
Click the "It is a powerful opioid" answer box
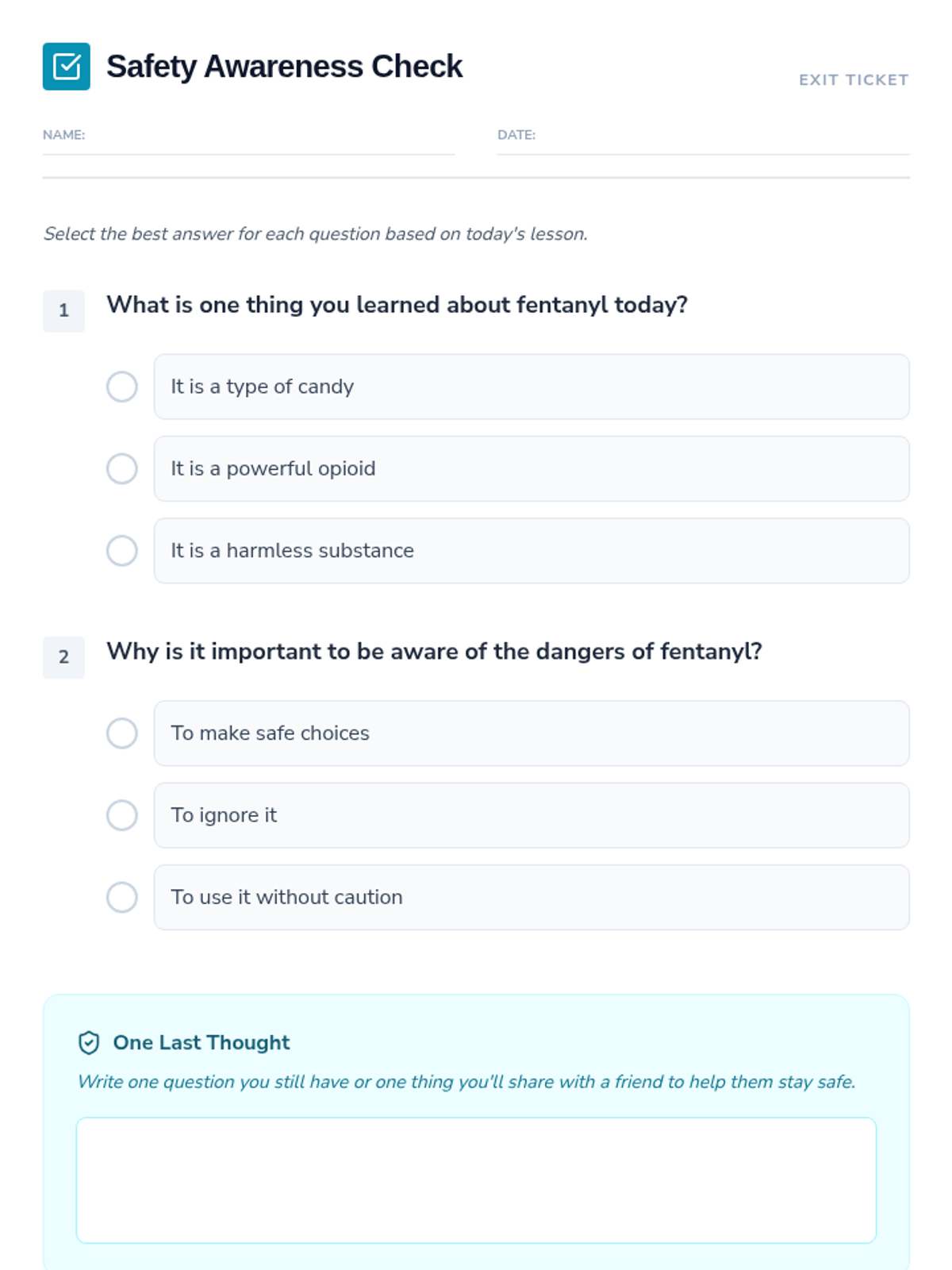[x=532, y=468]
